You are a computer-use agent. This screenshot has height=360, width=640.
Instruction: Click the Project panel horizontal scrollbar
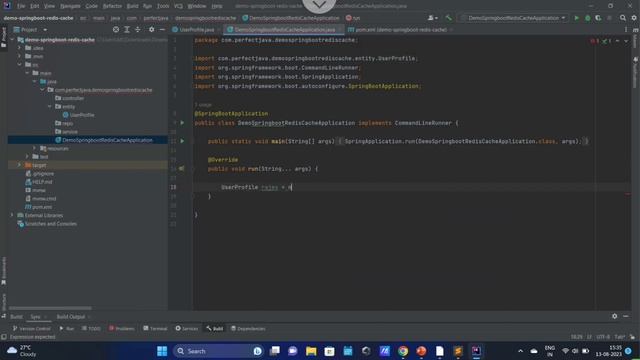50,308
